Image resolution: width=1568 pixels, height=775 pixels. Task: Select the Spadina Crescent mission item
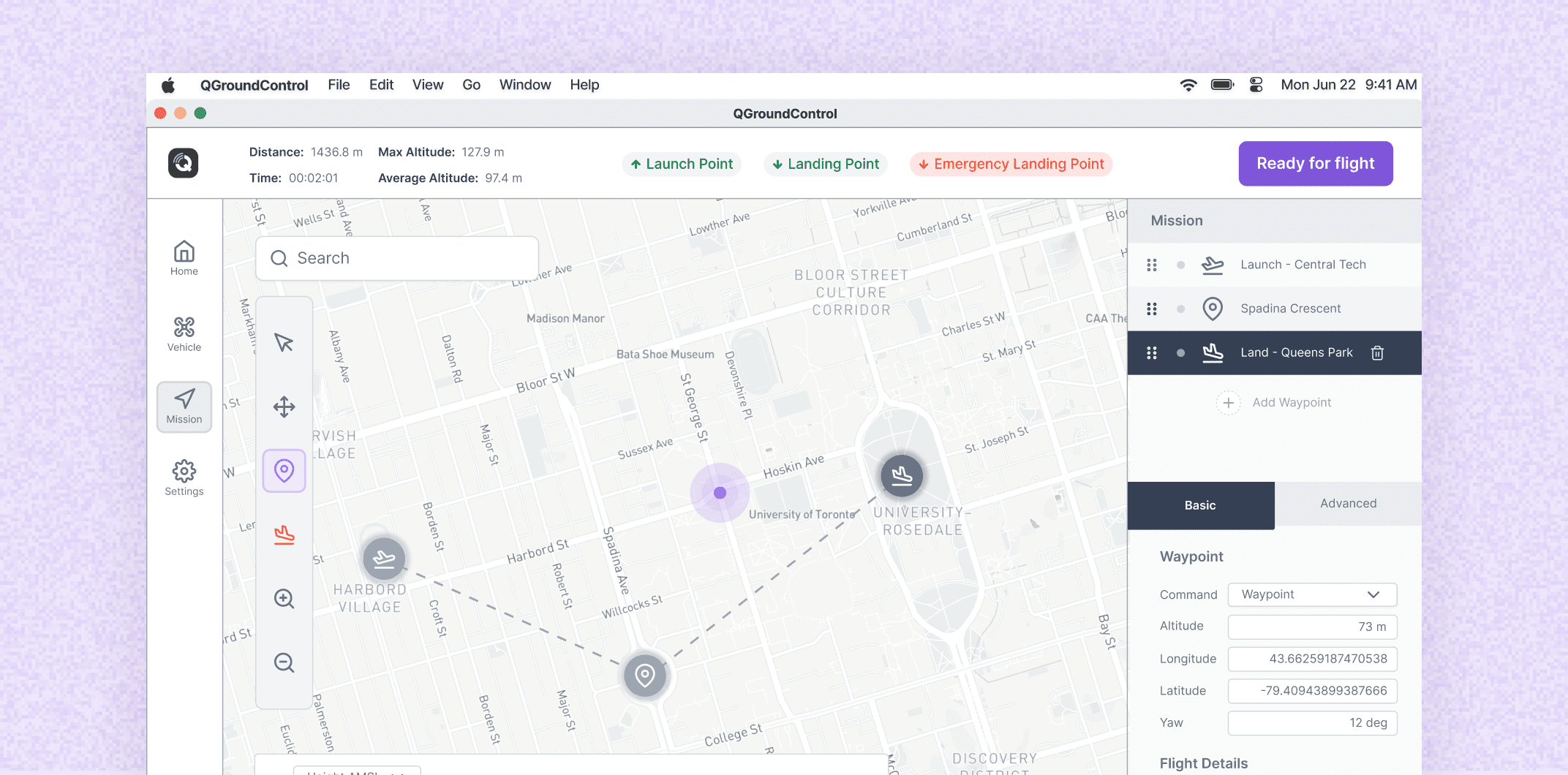(1275, 309)
